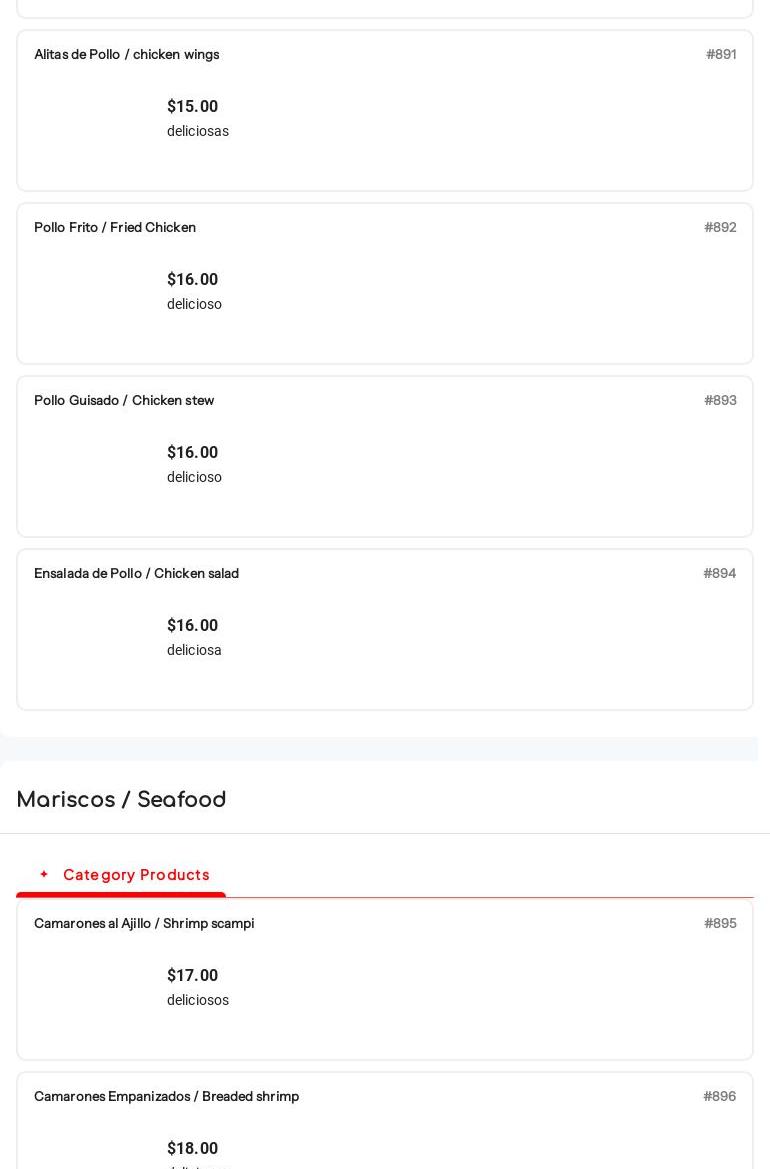Click the $18.00 price of Breaded shrimp
Screen dimensions: 770x1169
(192, 1149)
